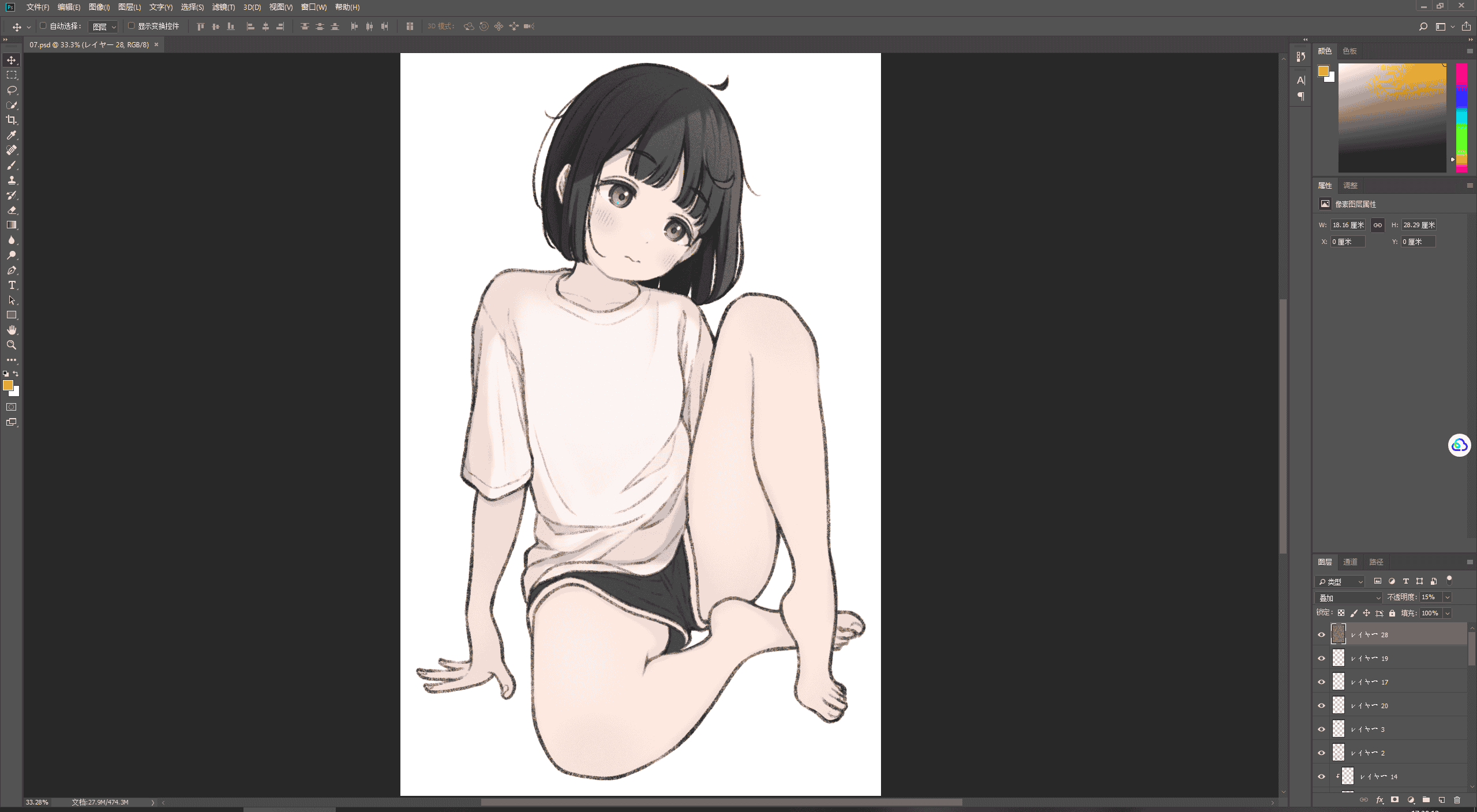Select the Brush tool

click(x=12, y=165)
